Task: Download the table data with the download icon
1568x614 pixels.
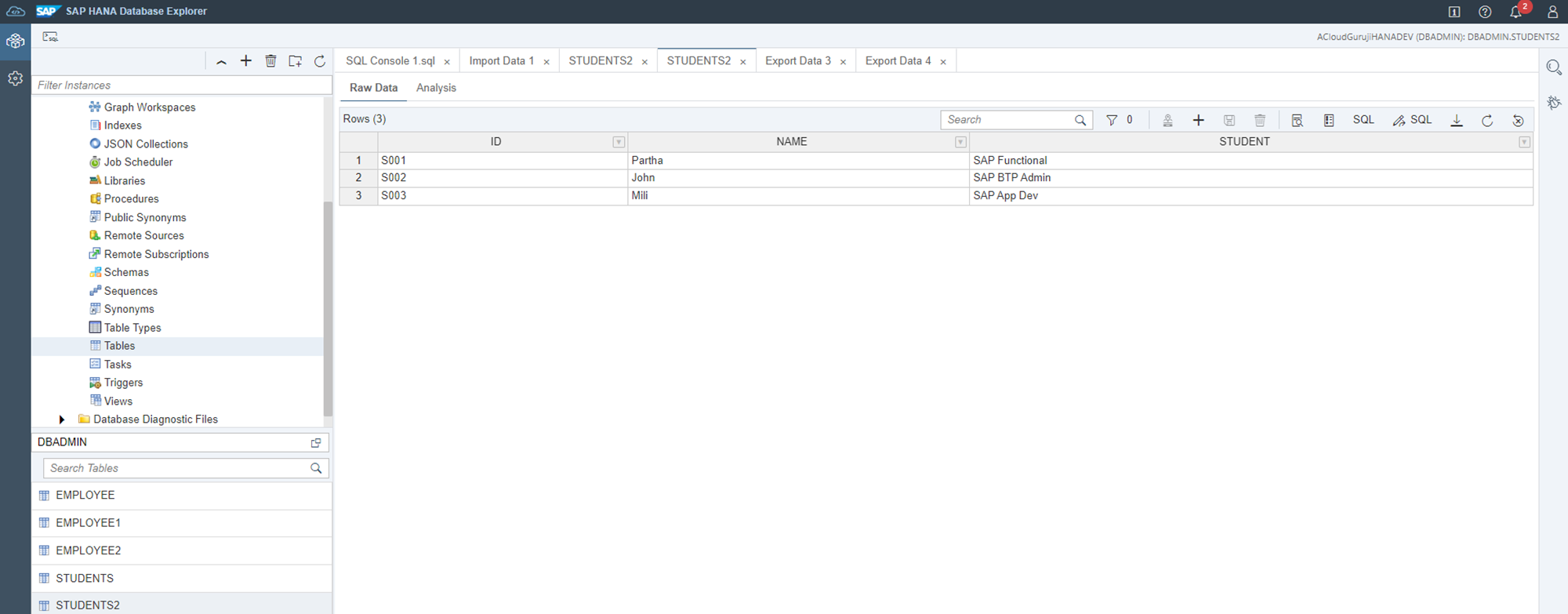Action: coord(1456,120)
